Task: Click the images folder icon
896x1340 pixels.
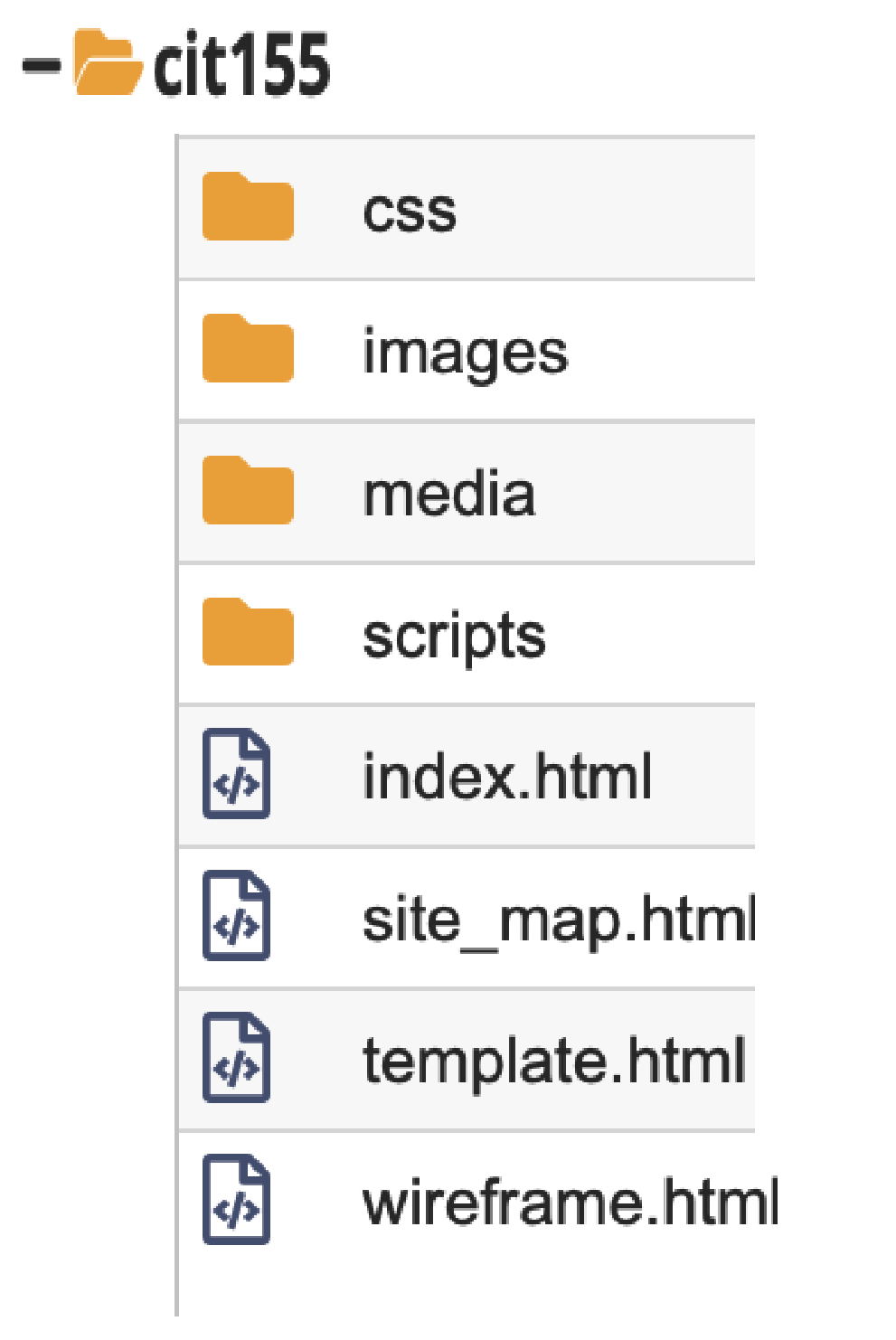Action: (248, 349)
